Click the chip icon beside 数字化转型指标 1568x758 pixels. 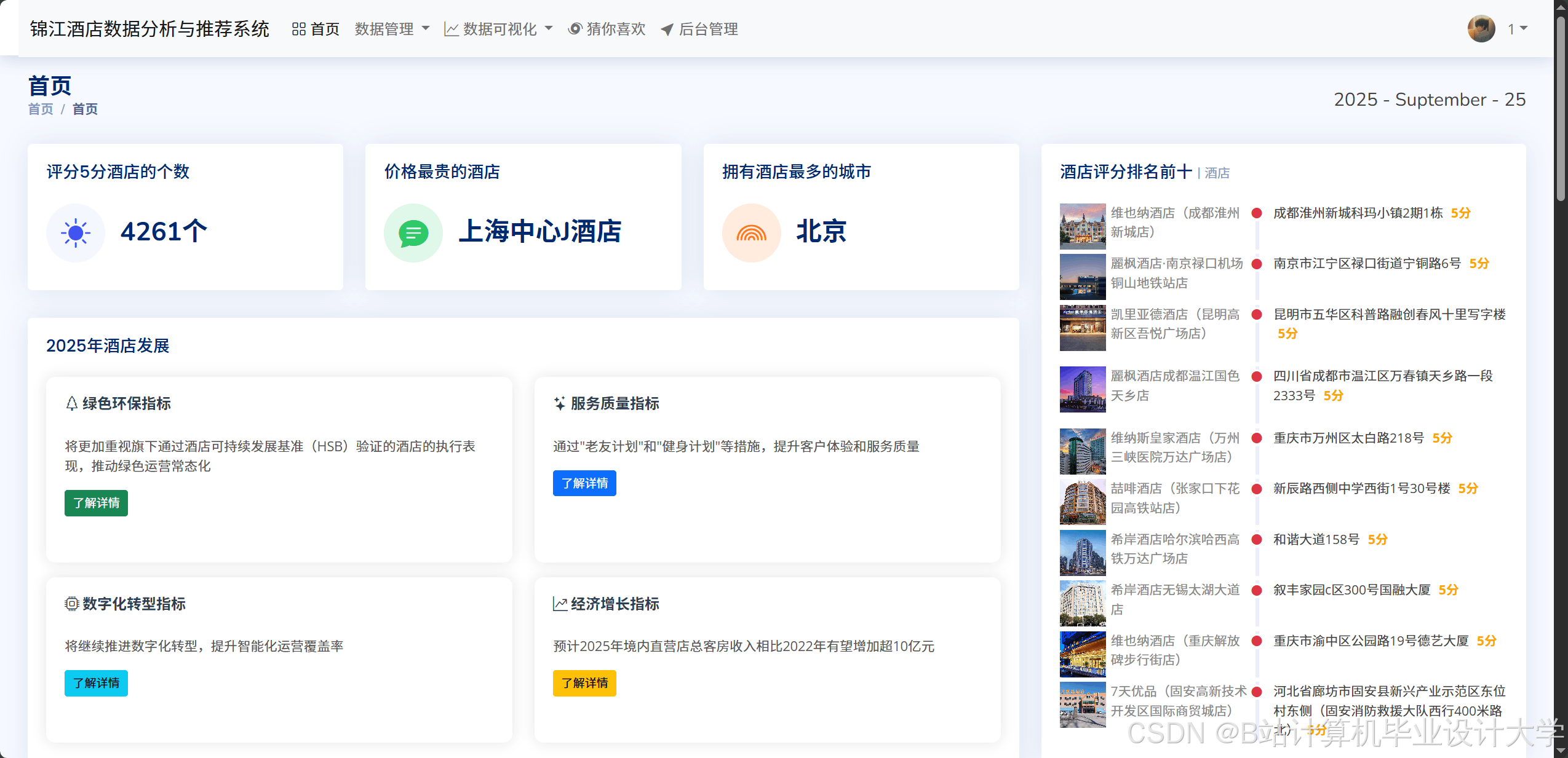pos(71,604)
